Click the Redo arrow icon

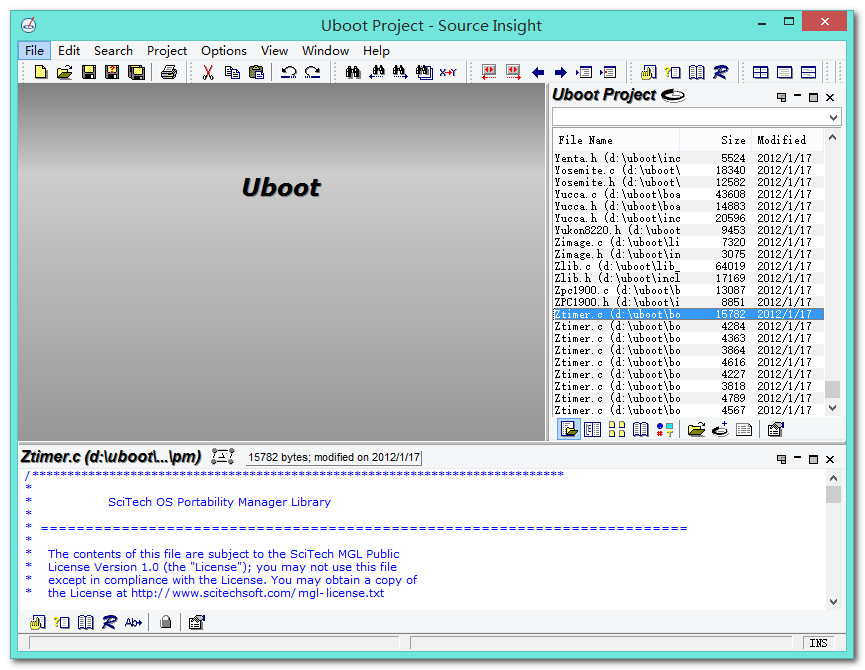(x=312, y=72)
